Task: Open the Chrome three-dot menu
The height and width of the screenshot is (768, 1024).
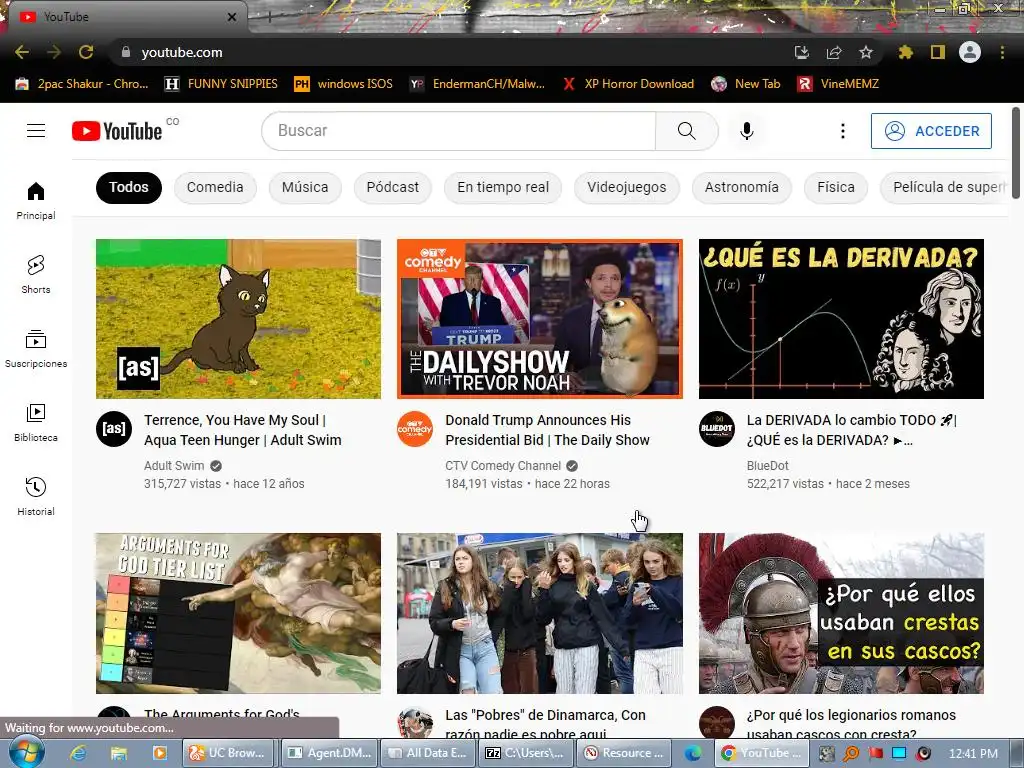Action: tap(1002, 52)
